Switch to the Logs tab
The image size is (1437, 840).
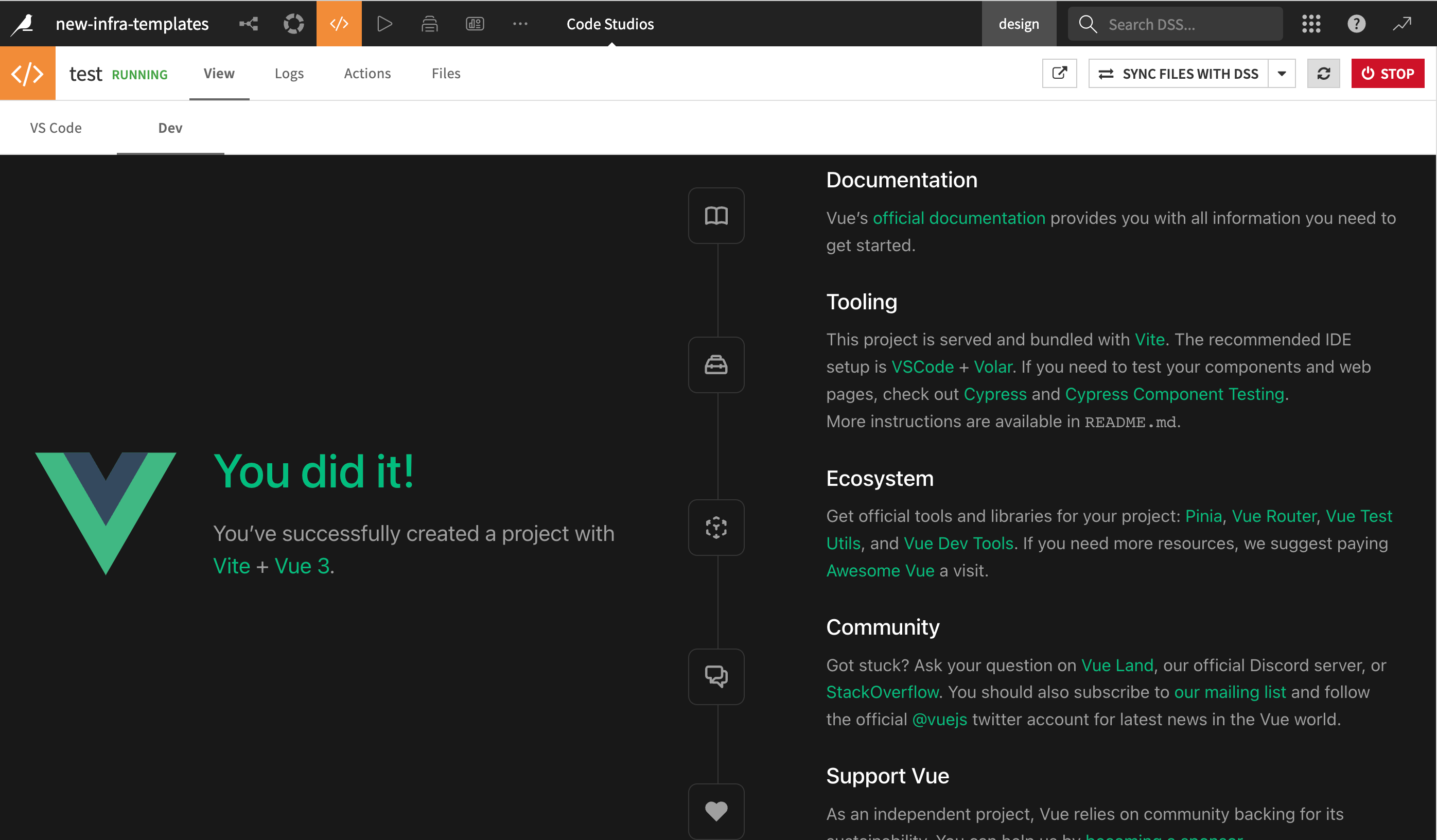[x=289, y=73]
